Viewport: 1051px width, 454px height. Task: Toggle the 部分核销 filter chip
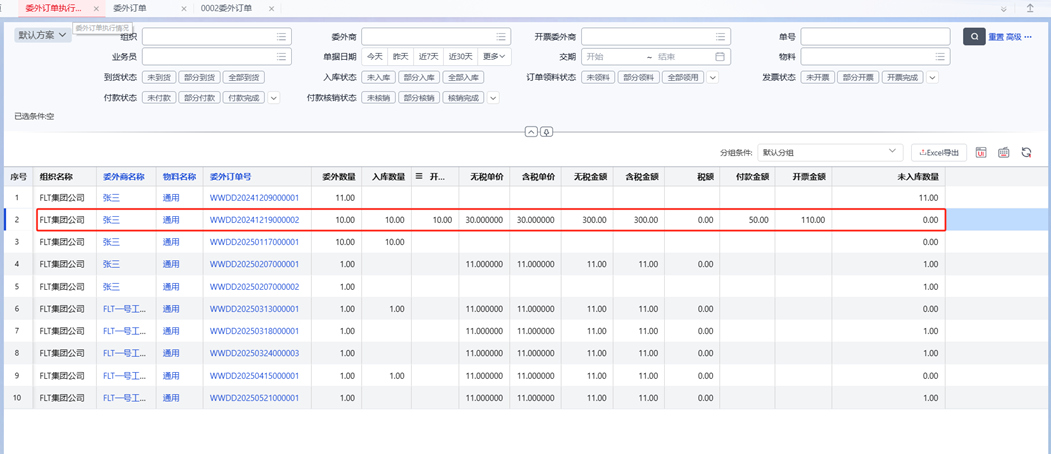420,98
